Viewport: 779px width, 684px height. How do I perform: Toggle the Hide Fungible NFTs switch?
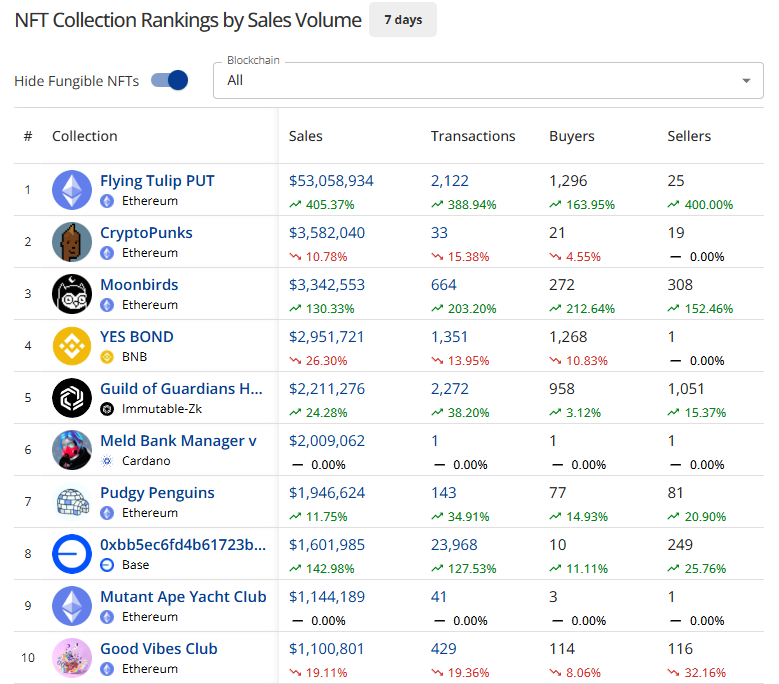click(x=170, y=80)
